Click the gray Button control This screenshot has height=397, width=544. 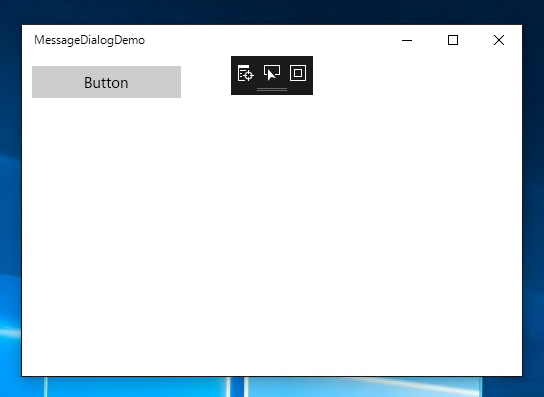107,82
